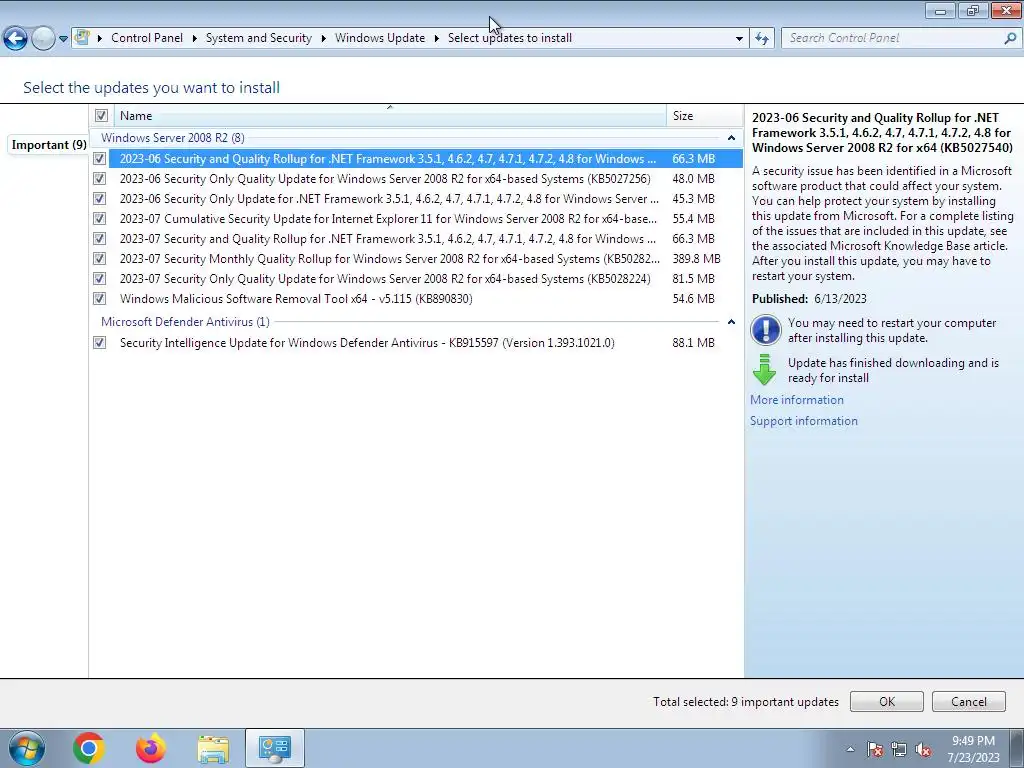Sort the list by Size column
This screenshot has width=1024, height=768.
coord(704,116)
